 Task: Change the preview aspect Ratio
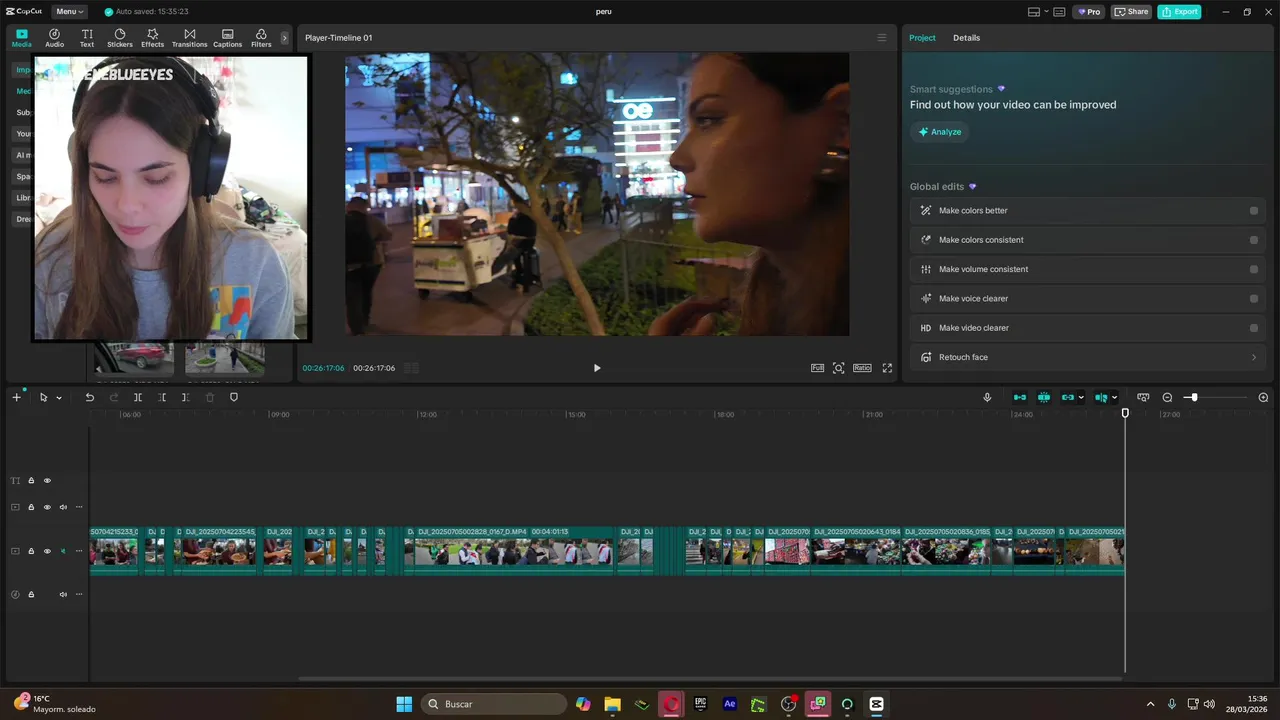(x=862, y=368)
